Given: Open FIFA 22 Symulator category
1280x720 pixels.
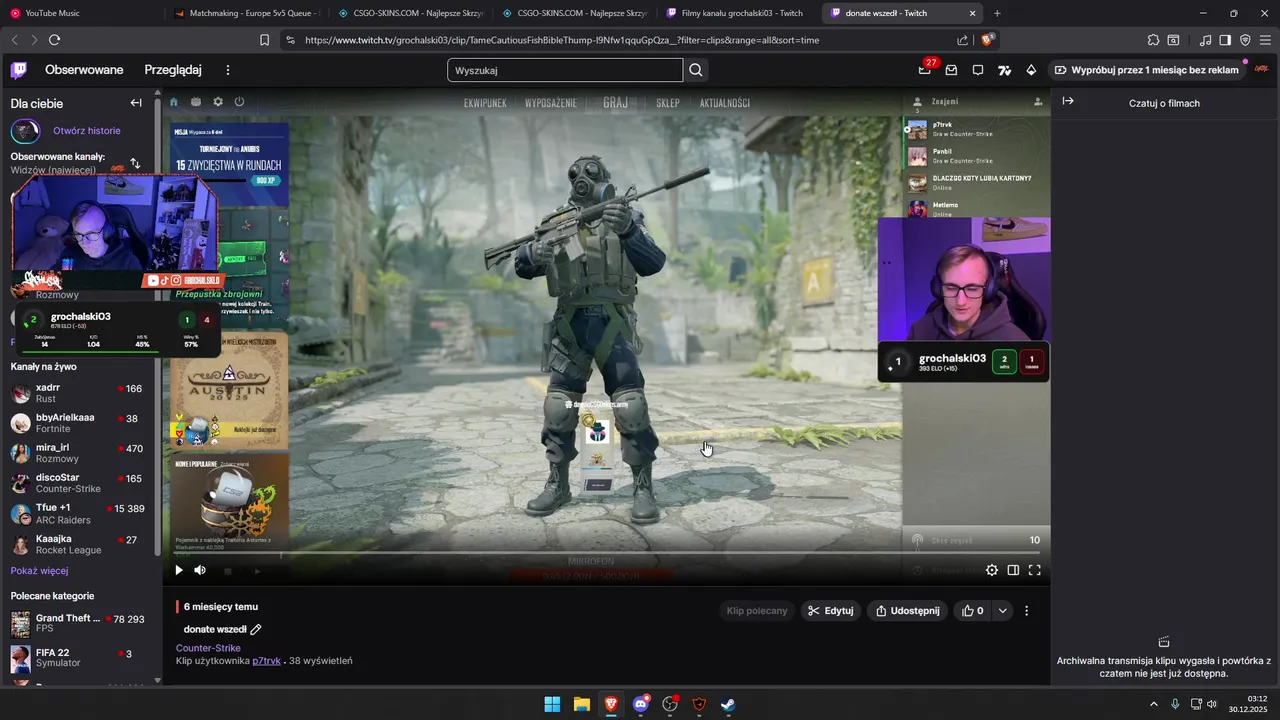Looking at the screenshot, I should [80, 658].
